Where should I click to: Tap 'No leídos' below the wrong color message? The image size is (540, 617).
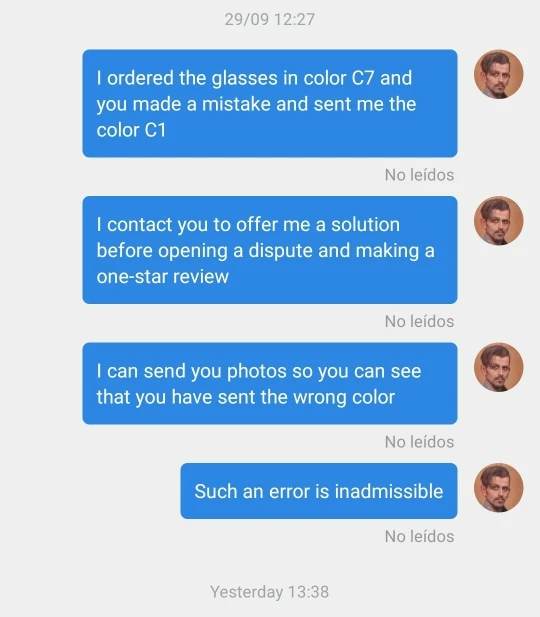419,442
